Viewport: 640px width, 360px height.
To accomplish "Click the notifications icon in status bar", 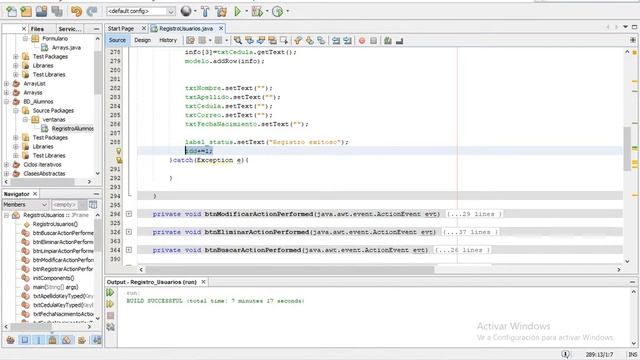I will pos(565,354).
